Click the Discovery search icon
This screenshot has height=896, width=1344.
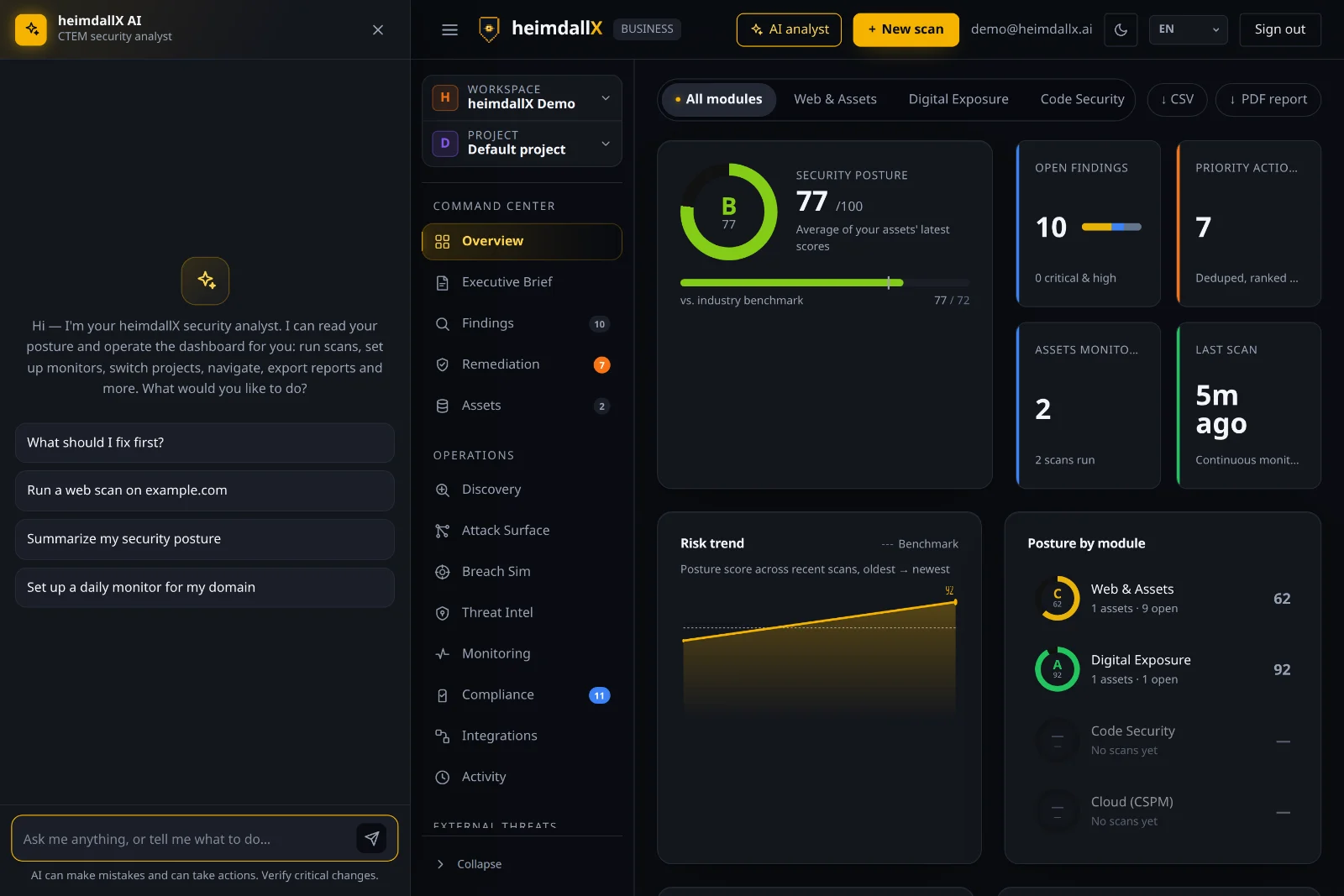coord(443,490)
